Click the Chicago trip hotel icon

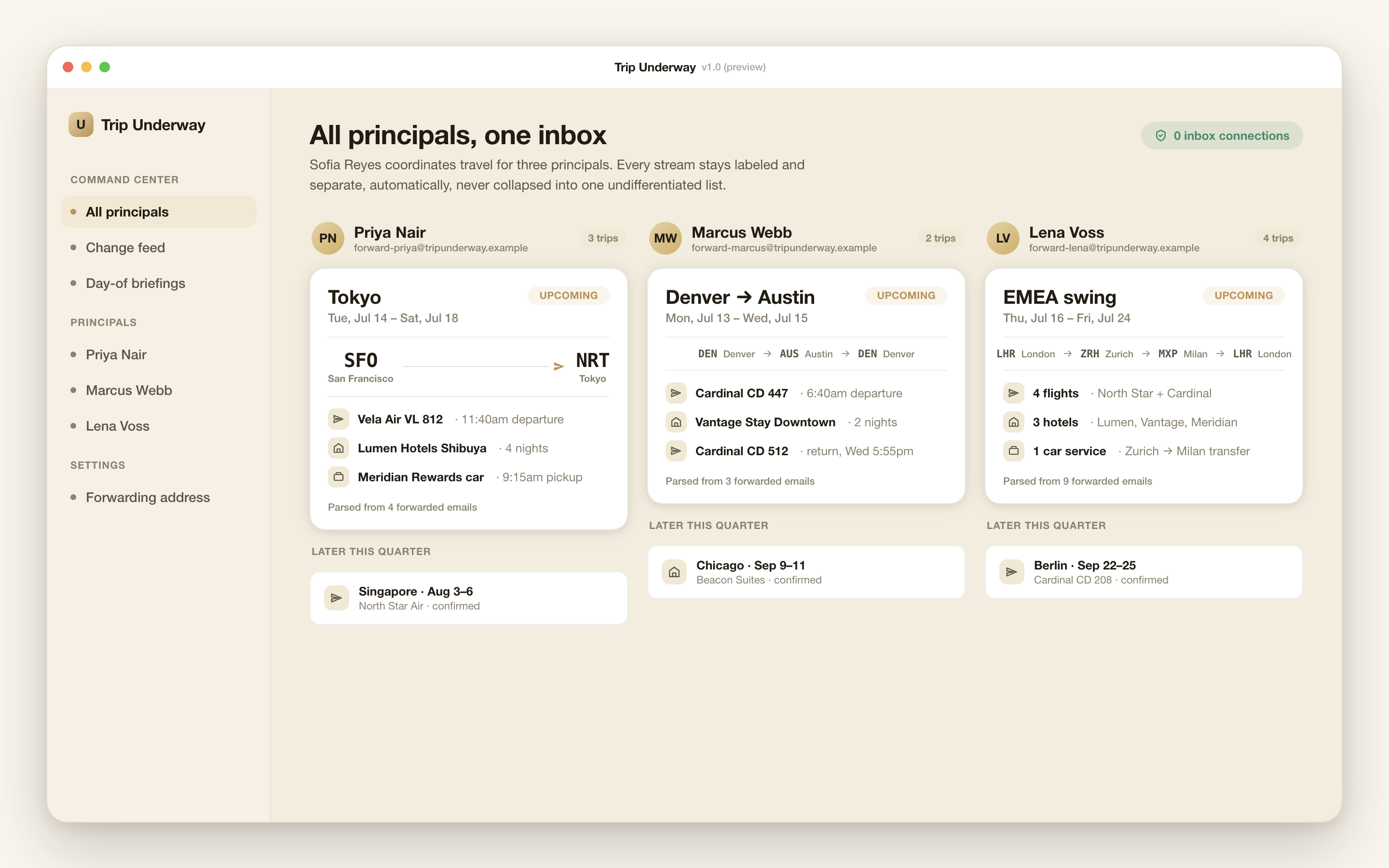(x=674, y=572)
